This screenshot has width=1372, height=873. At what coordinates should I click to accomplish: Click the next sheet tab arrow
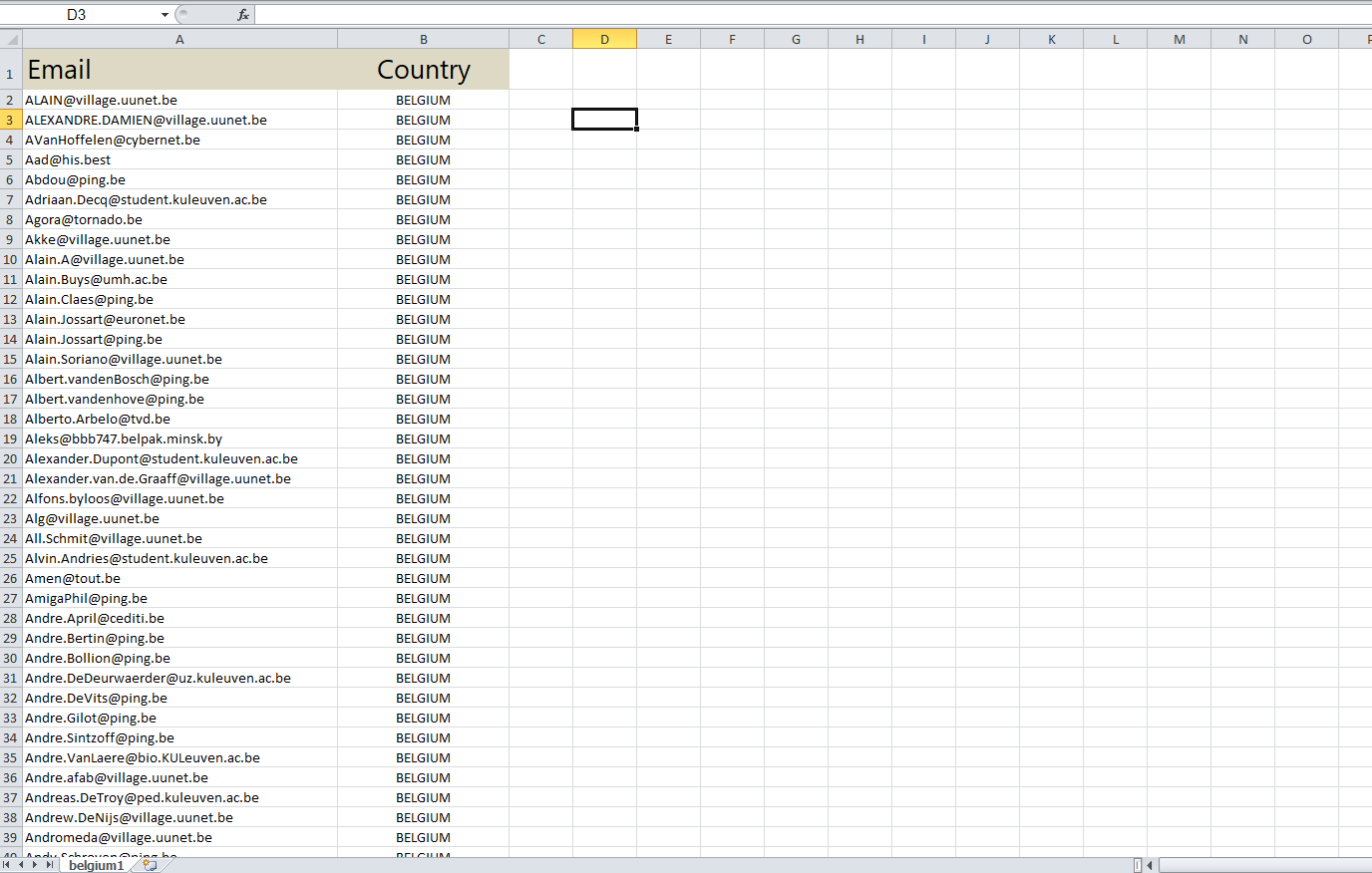coord(35,865)
